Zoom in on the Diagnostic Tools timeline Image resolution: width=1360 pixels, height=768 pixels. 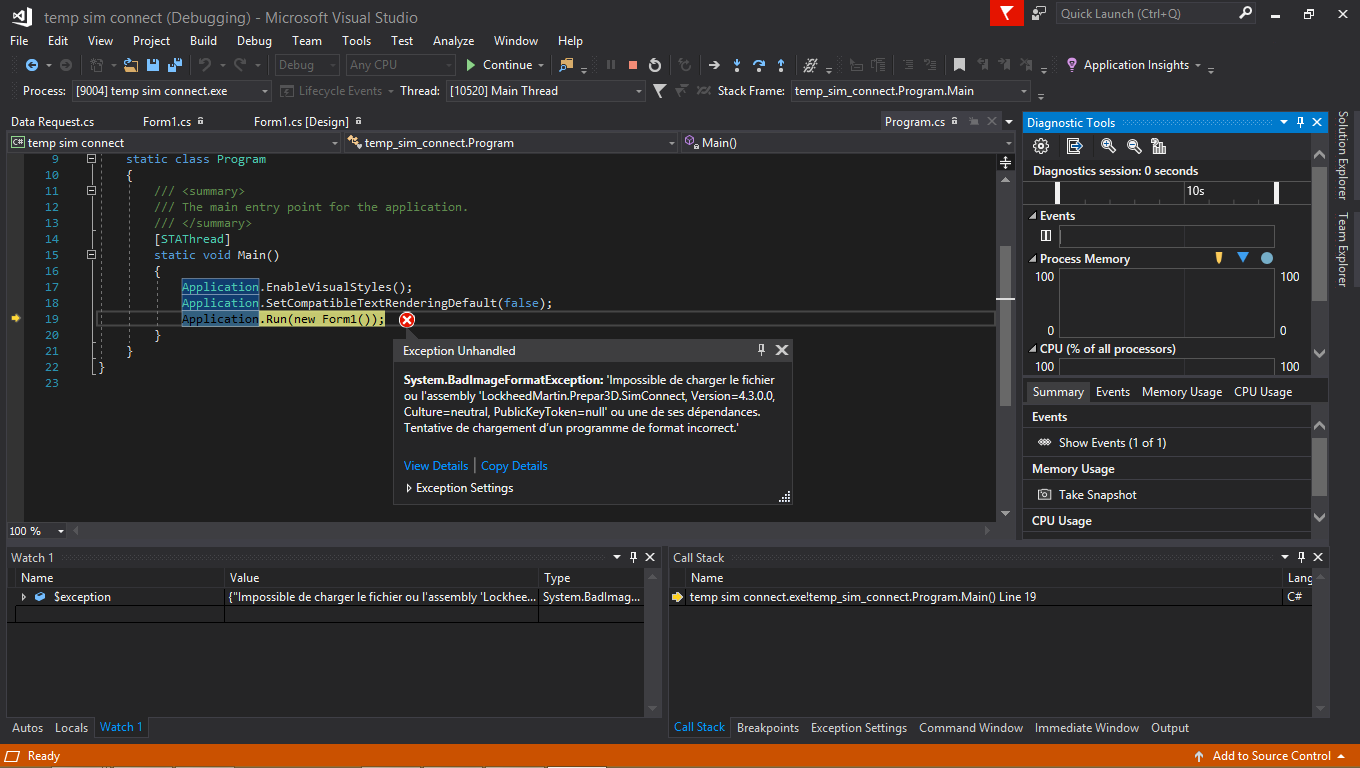[x=1108, y=146]
